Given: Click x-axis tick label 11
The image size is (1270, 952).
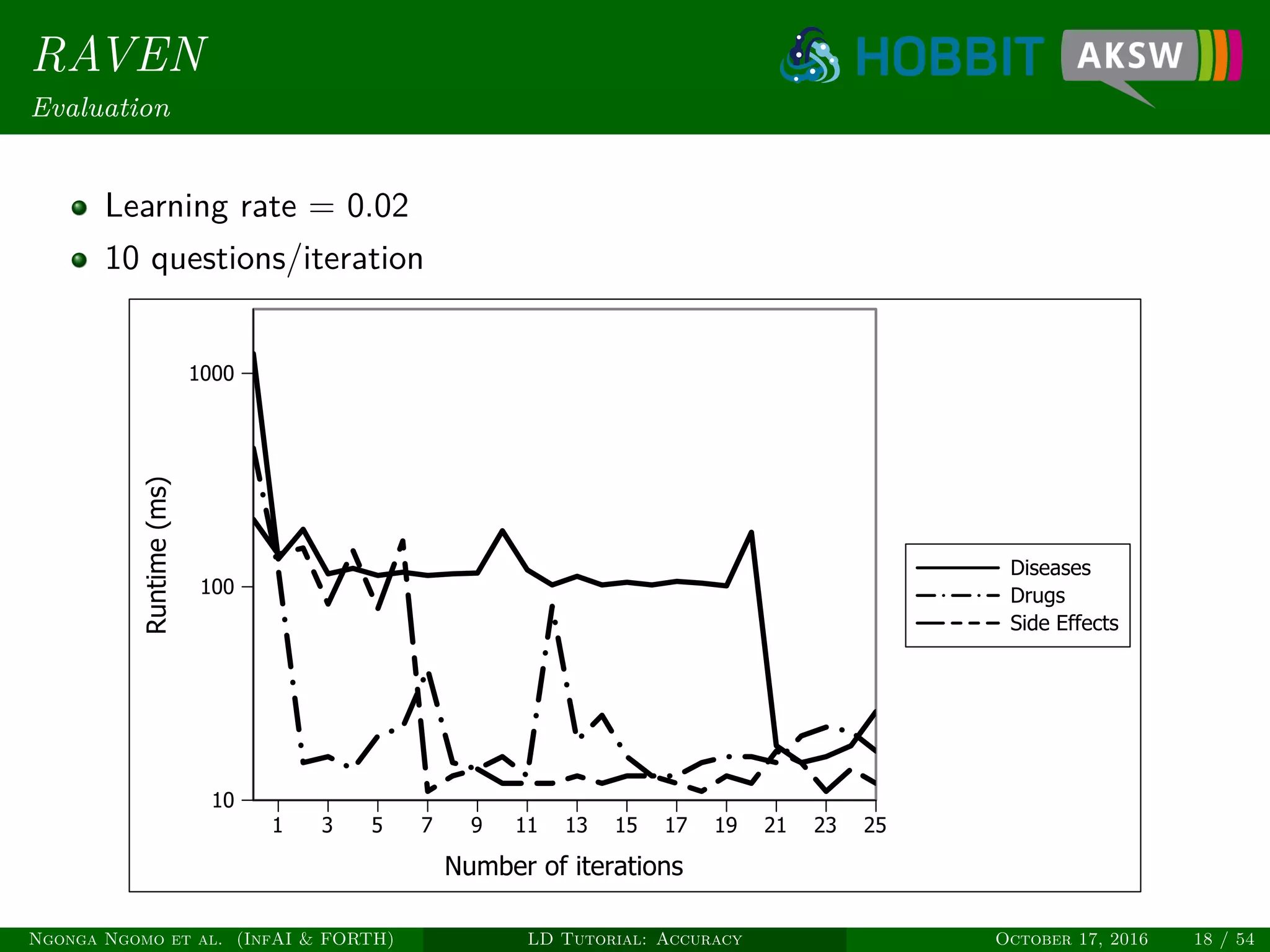Looking at the screenshot, I should tap(526, 825).
